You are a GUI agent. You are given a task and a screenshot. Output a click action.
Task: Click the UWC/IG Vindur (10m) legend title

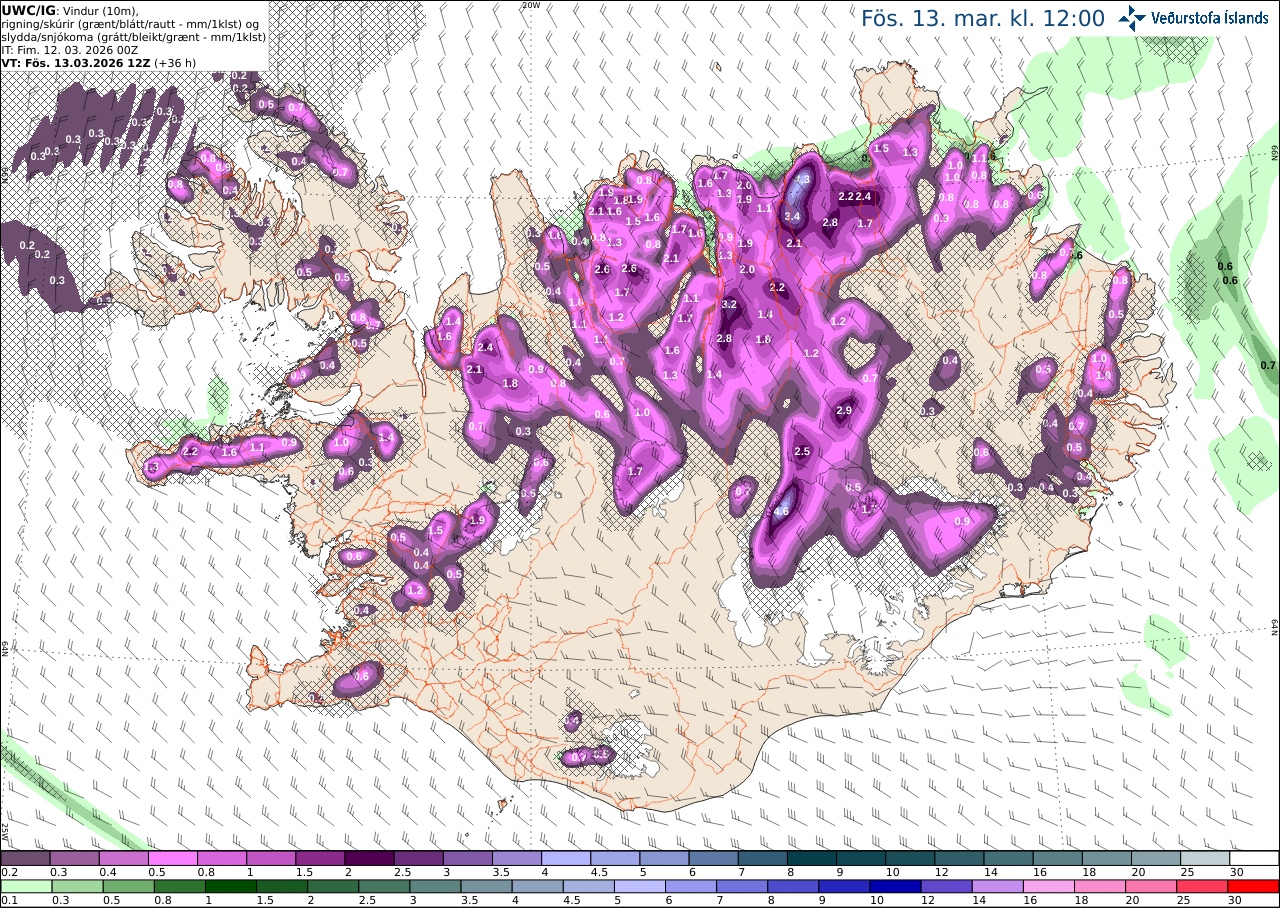[69, 10]
